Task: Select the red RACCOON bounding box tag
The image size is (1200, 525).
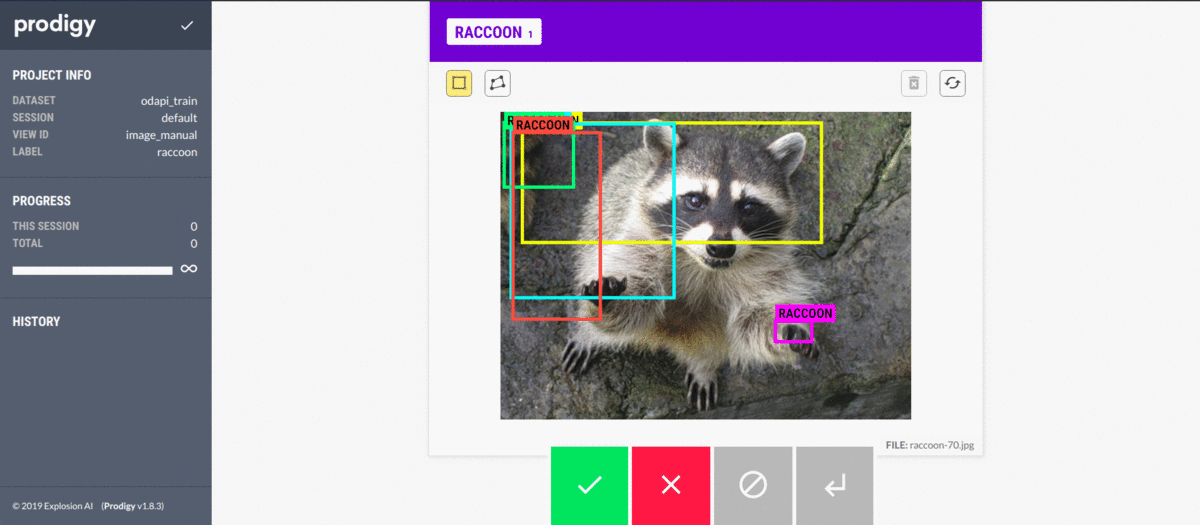Action: [x=543, y=125]
